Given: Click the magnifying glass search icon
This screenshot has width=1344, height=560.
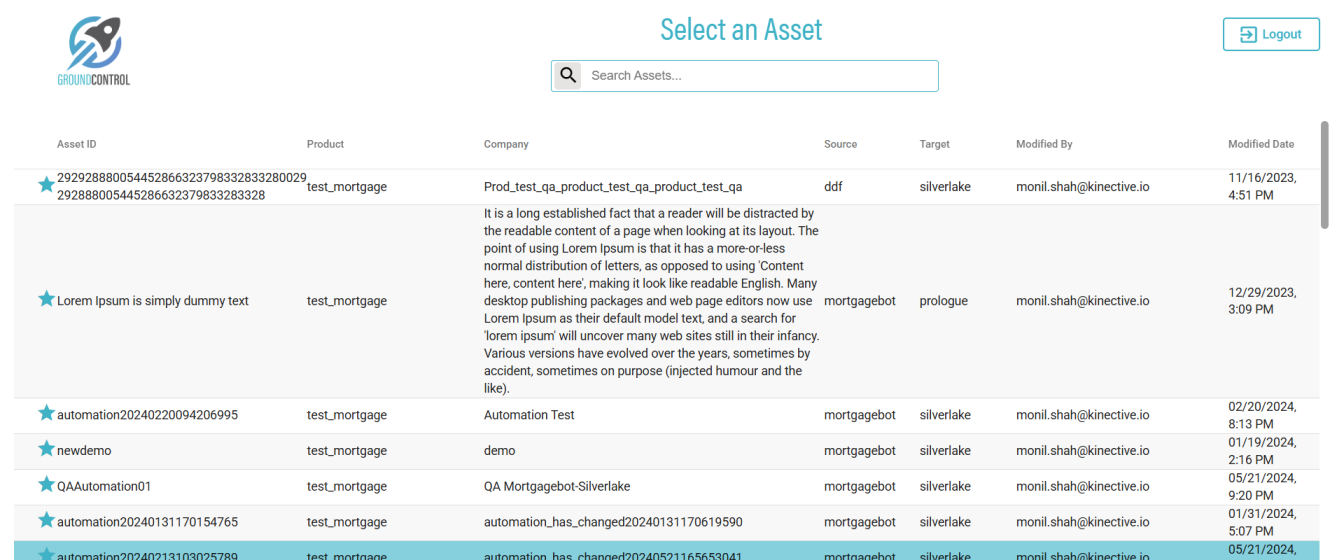Looking at the screenshot, I should (x=568, y=75).
